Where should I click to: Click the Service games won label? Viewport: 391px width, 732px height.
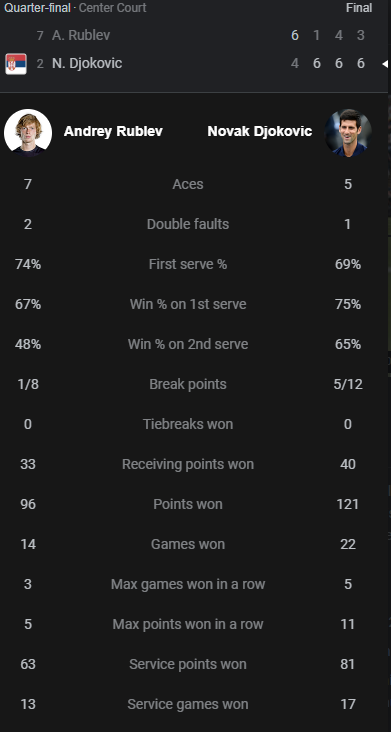pos(188,704)
